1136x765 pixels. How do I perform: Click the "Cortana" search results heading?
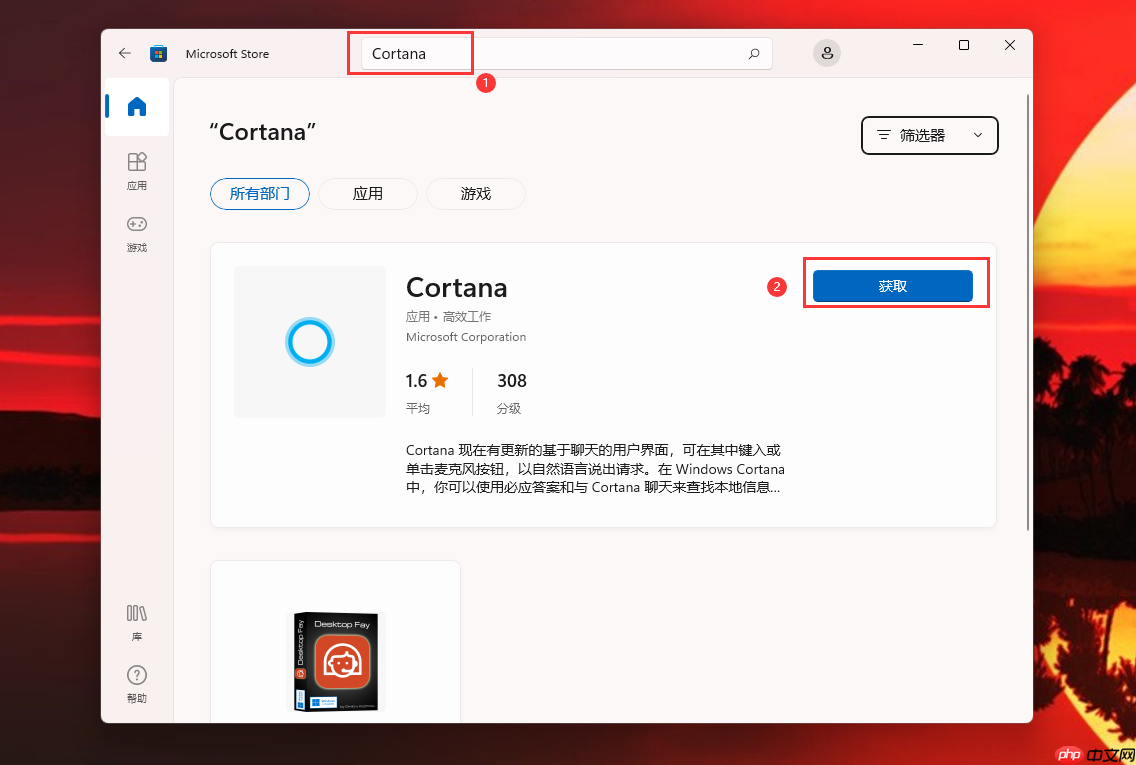point(262,132)
